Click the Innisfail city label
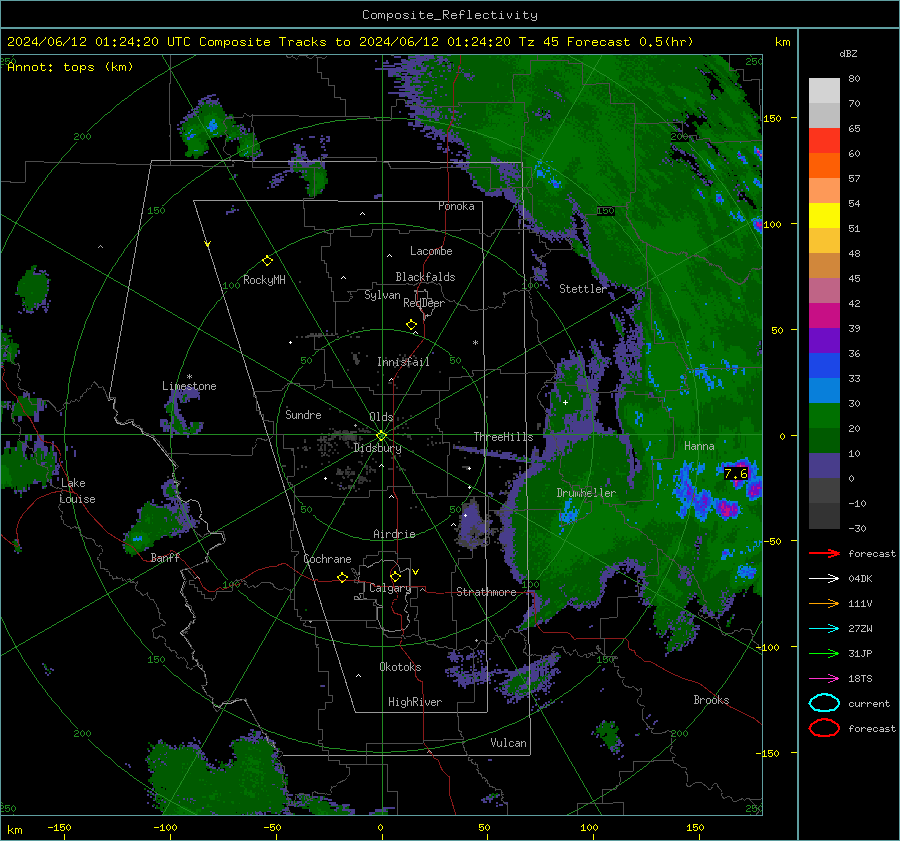 403,362
